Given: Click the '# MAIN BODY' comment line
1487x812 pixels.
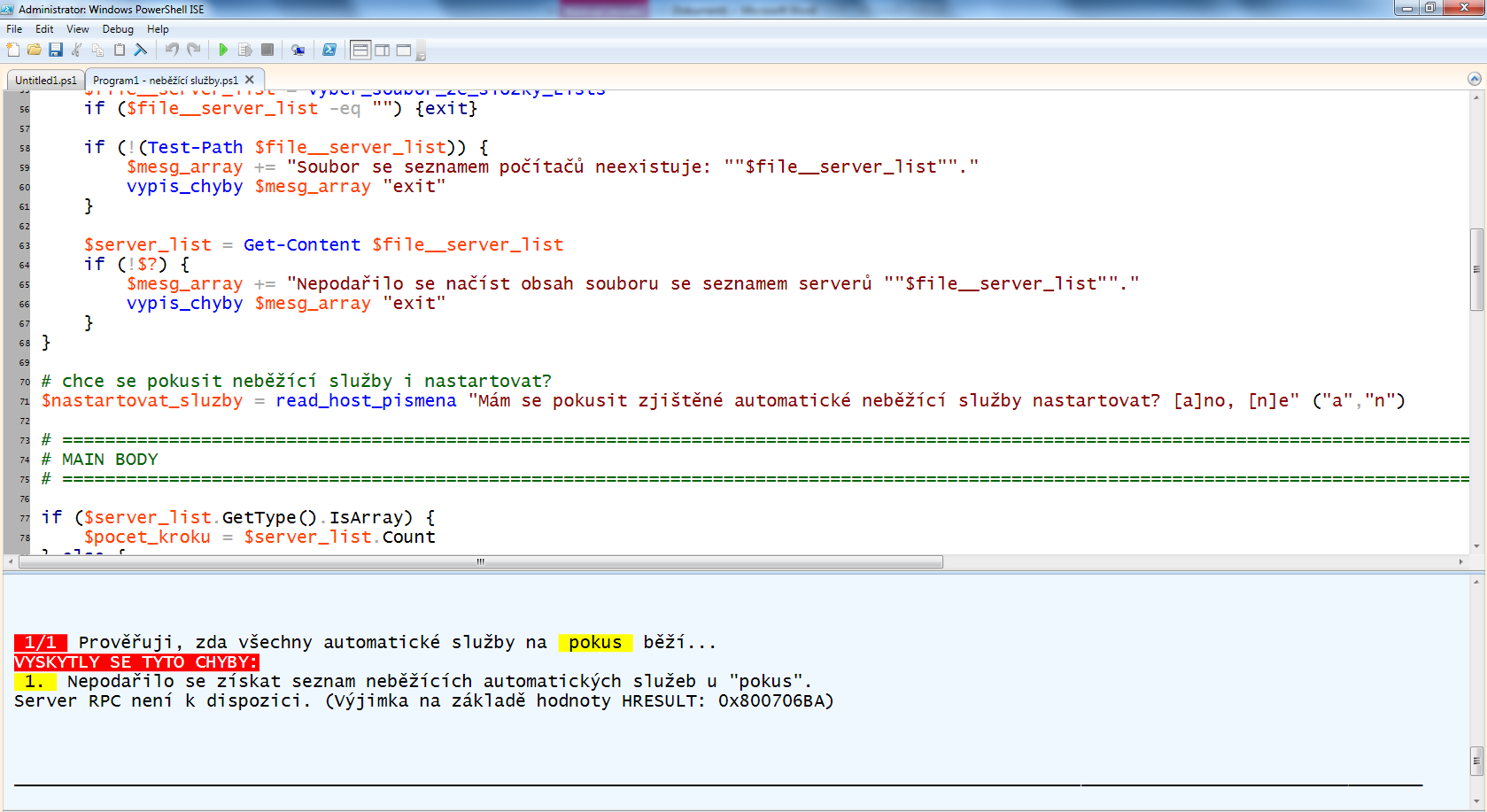Looking at the screenshot, I should (99, 459).
